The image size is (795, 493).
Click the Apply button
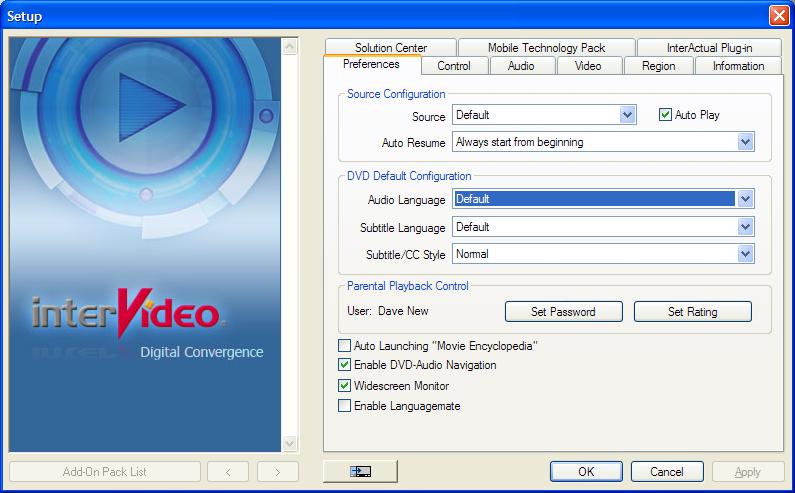(748, 472)
